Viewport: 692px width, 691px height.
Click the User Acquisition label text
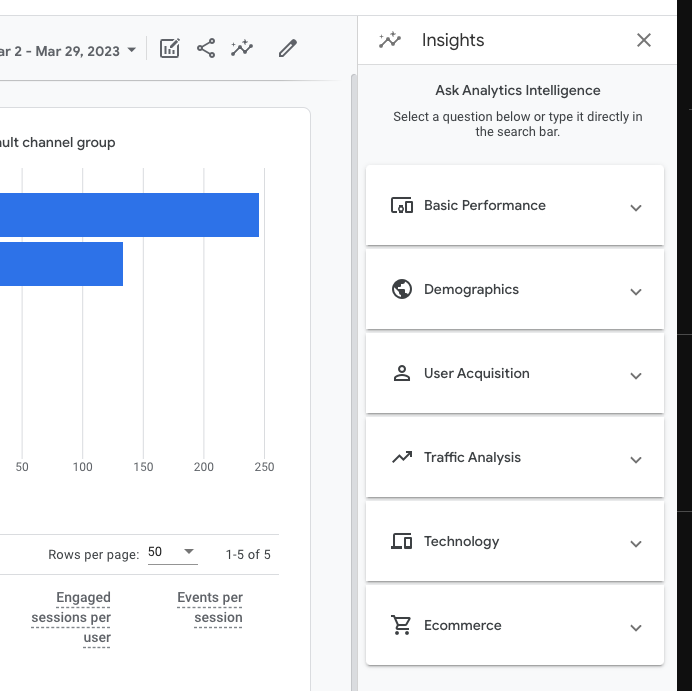[477, 373]
